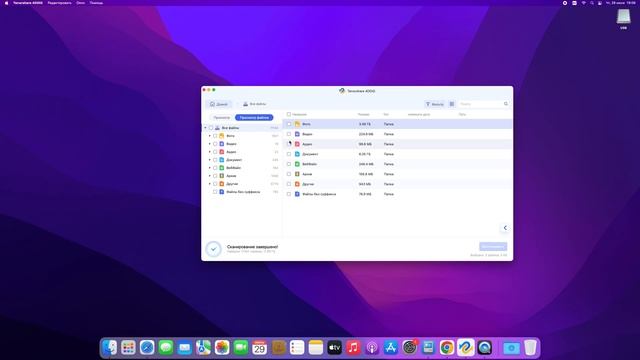The width and height of the screenshot is (640, 360).
Task: Expand the Аудио node in sidebar
Action: [210, 152]
